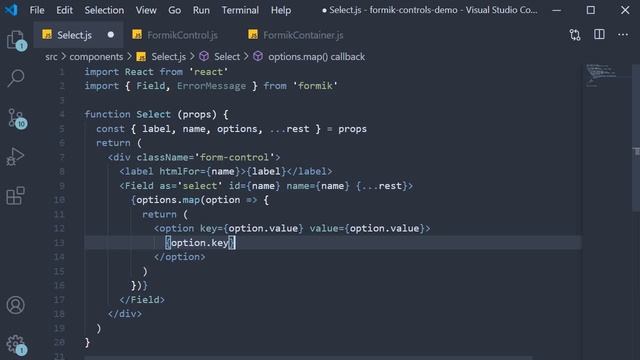Open the Edit menu
The width and height of the screenshot is (640, 360).
click(64, 10)
